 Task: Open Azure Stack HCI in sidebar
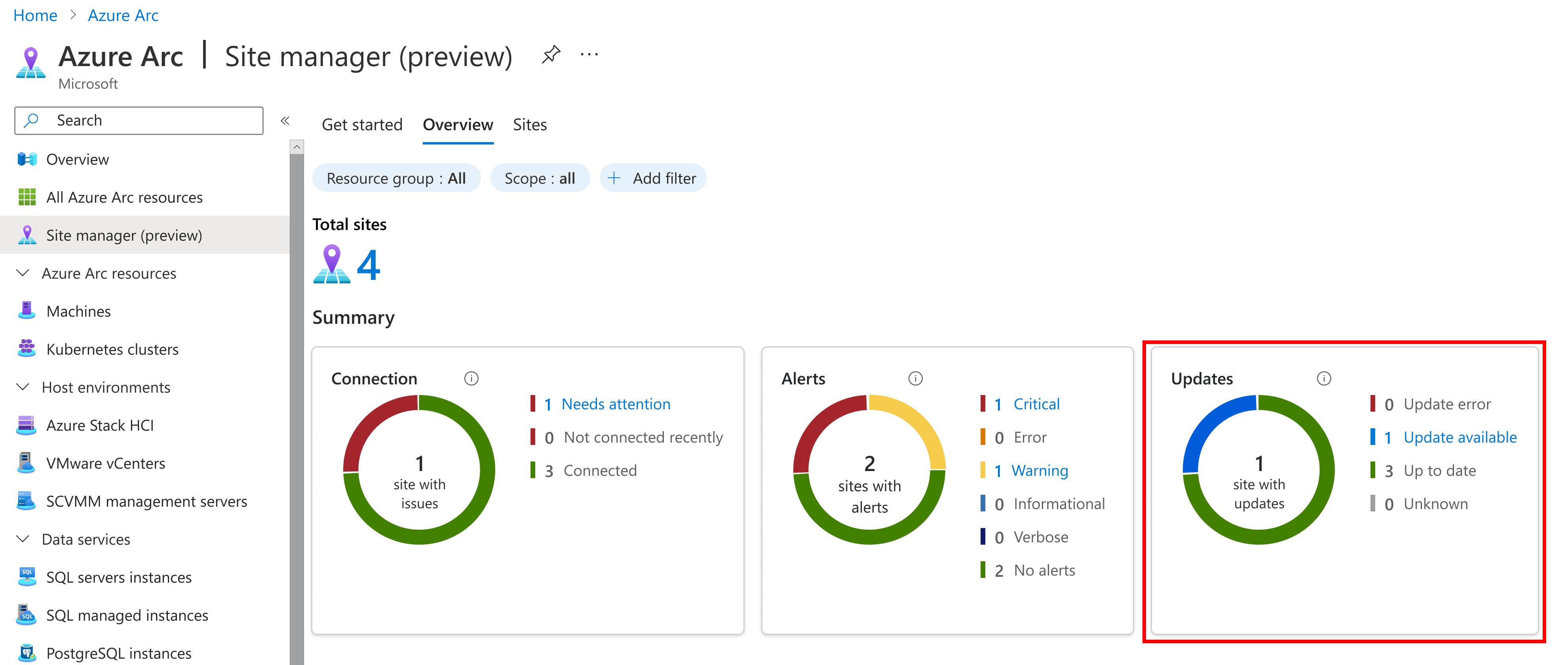click(x=100, y=425)
